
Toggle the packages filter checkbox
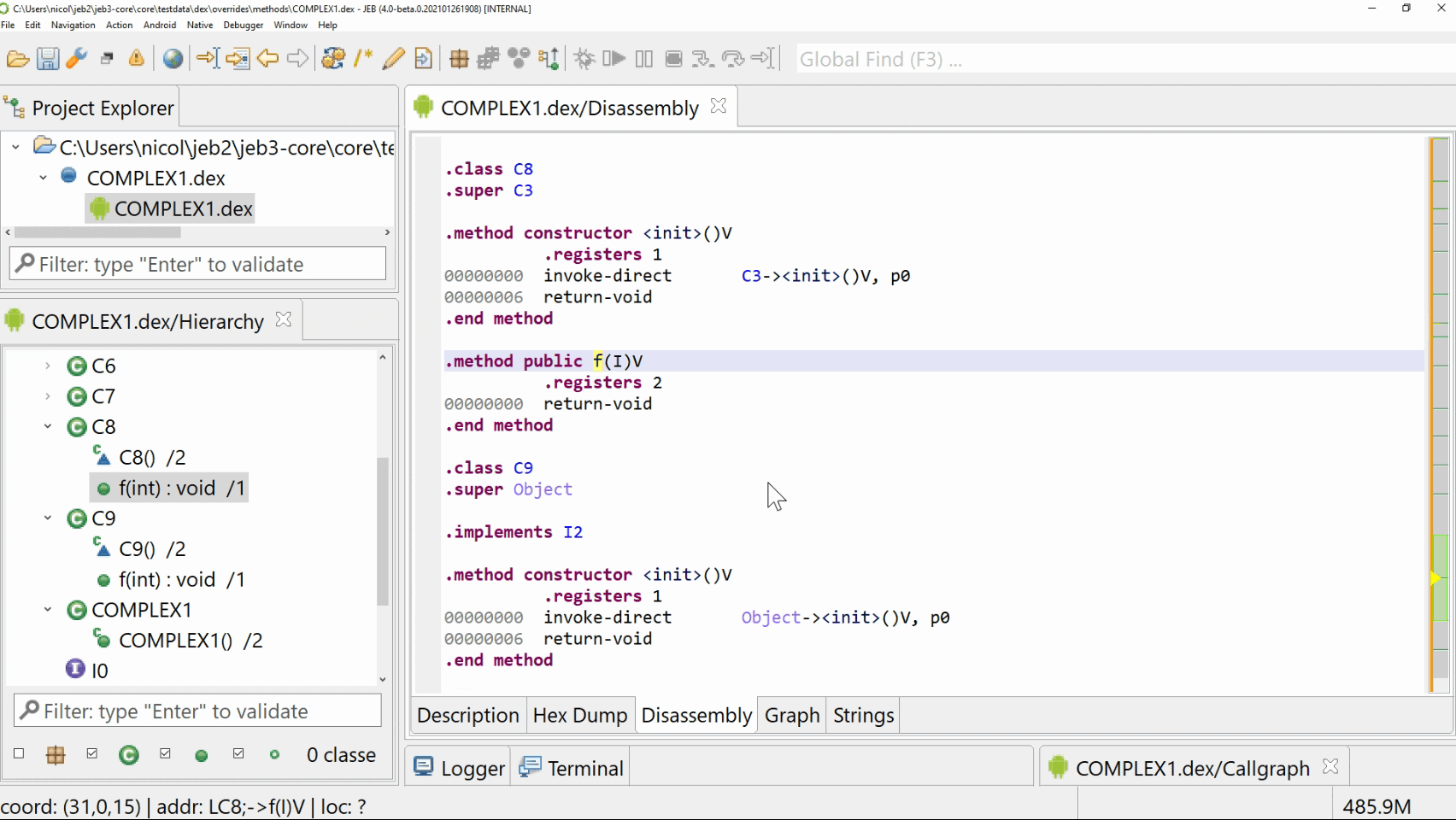pyautogui.click(x=19, y=754)
